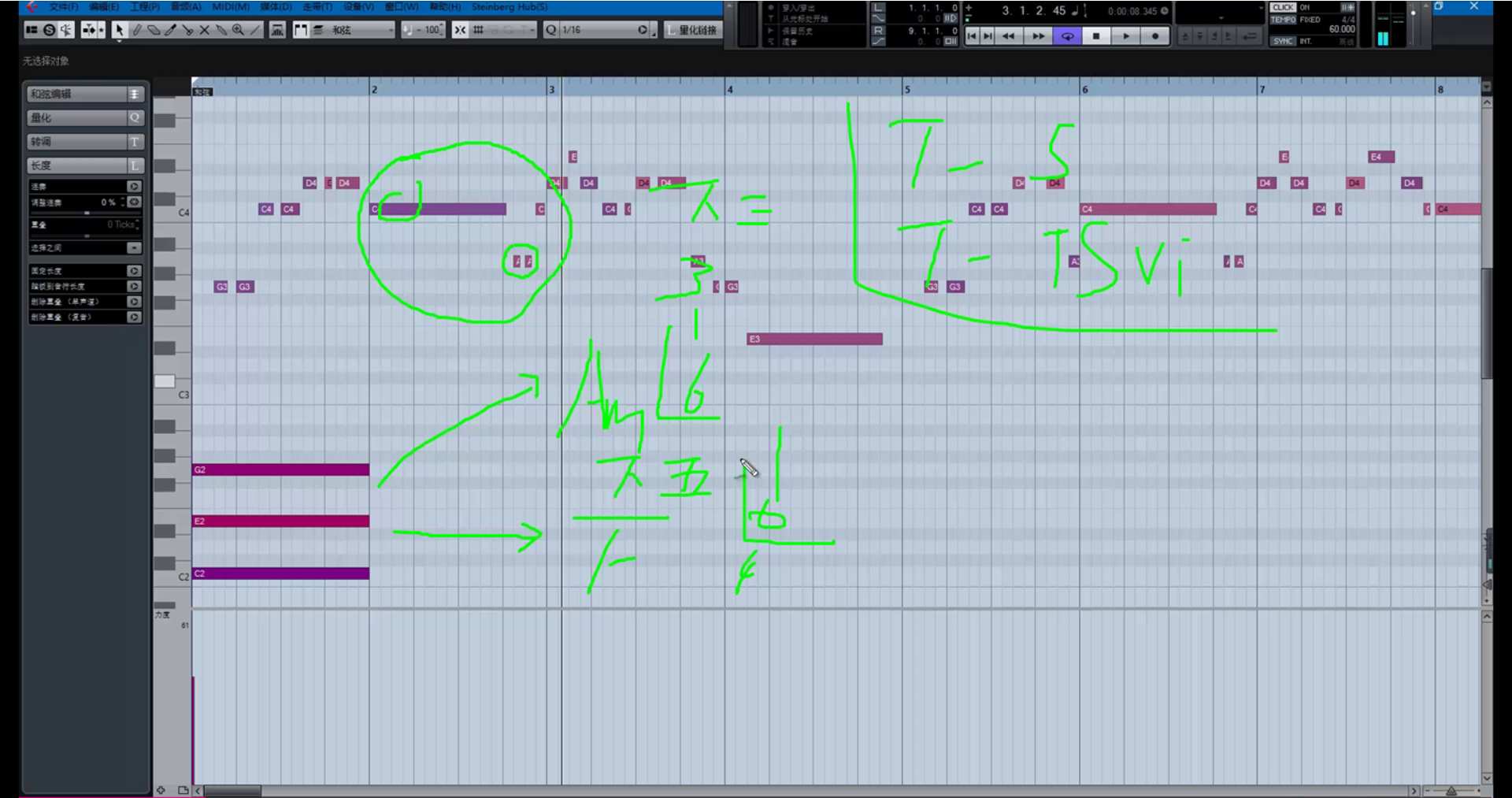Screen dimensions: 1512x798
Task: Go to next marker transport button
Action: (x=988, y=36)
